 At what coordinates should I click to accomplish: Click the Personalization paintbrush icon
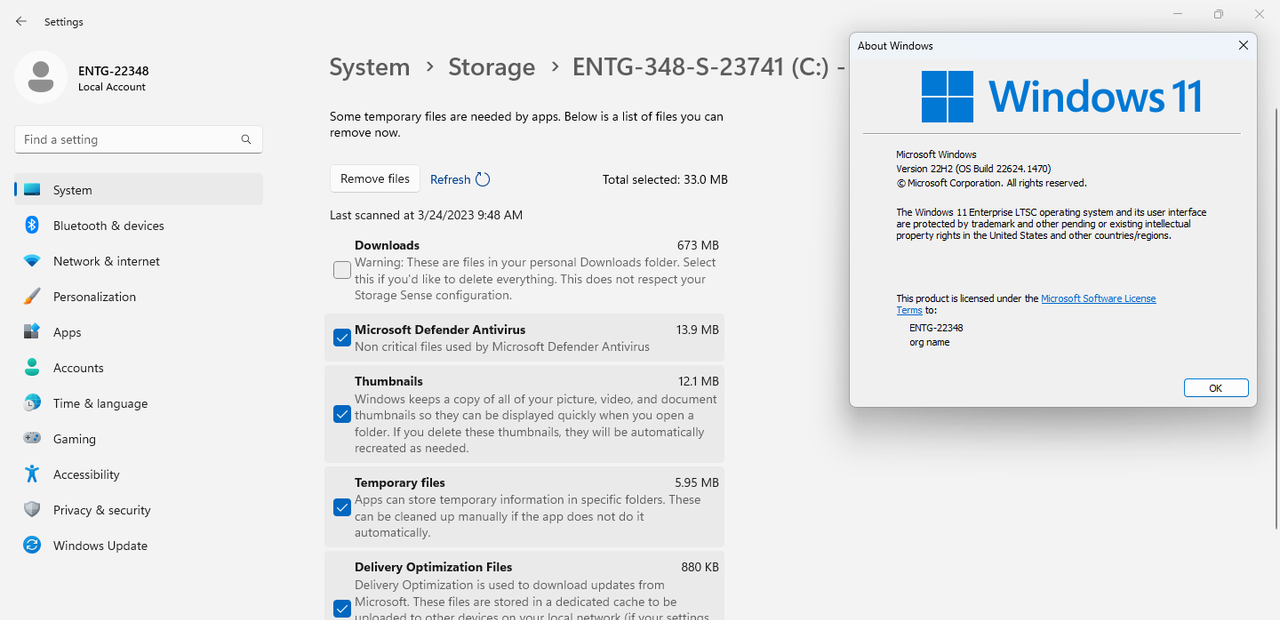click(32, 296)
